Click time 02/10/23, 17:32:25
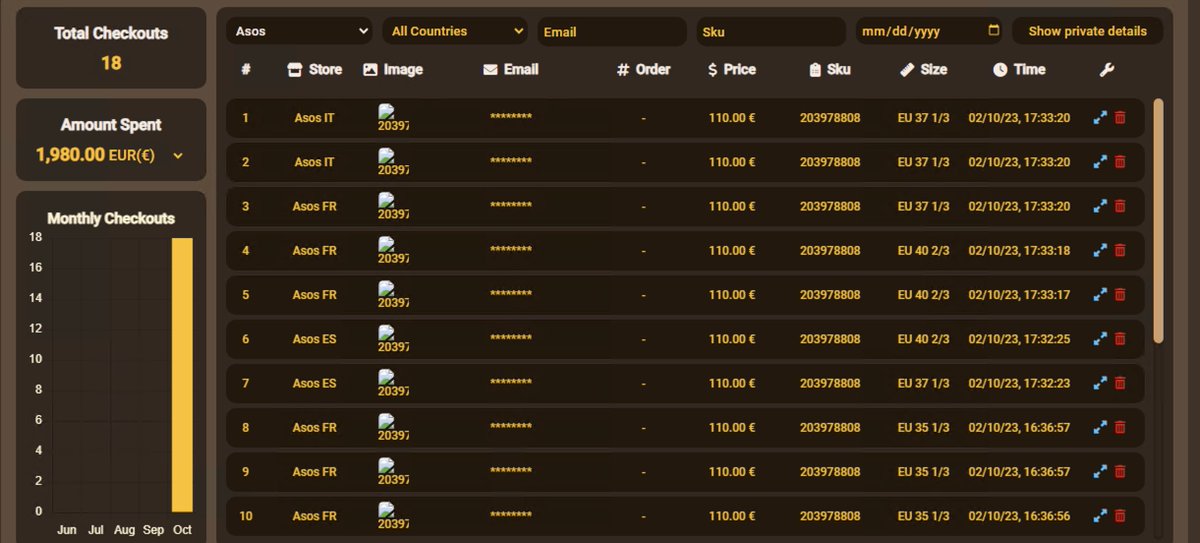 tap(1019, 339)
